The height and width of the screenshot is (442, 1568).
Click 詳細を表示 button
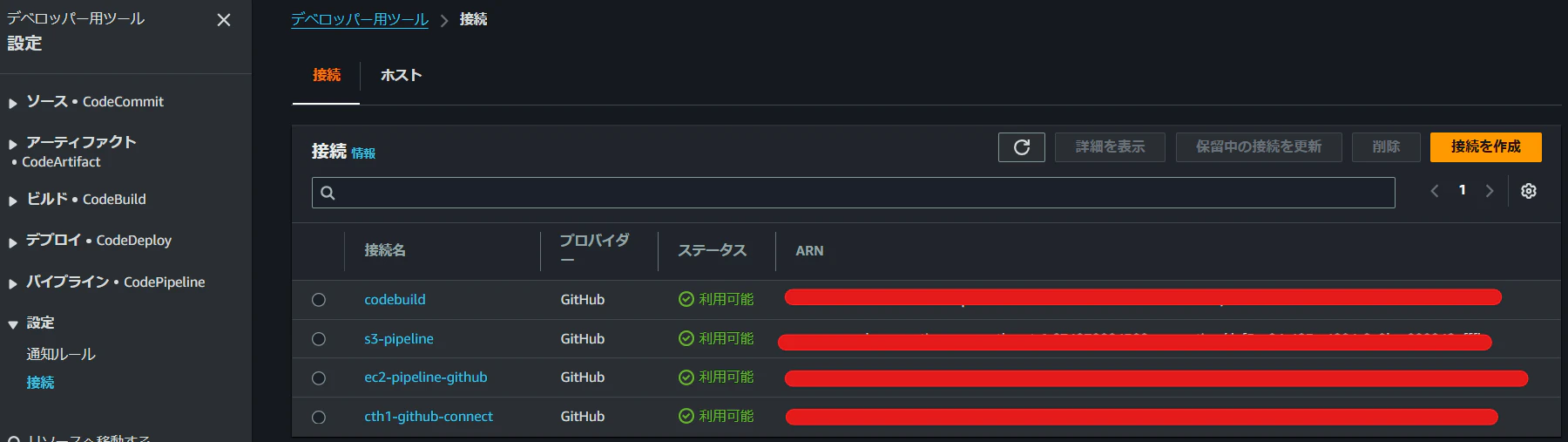(x=1110, y=147)
